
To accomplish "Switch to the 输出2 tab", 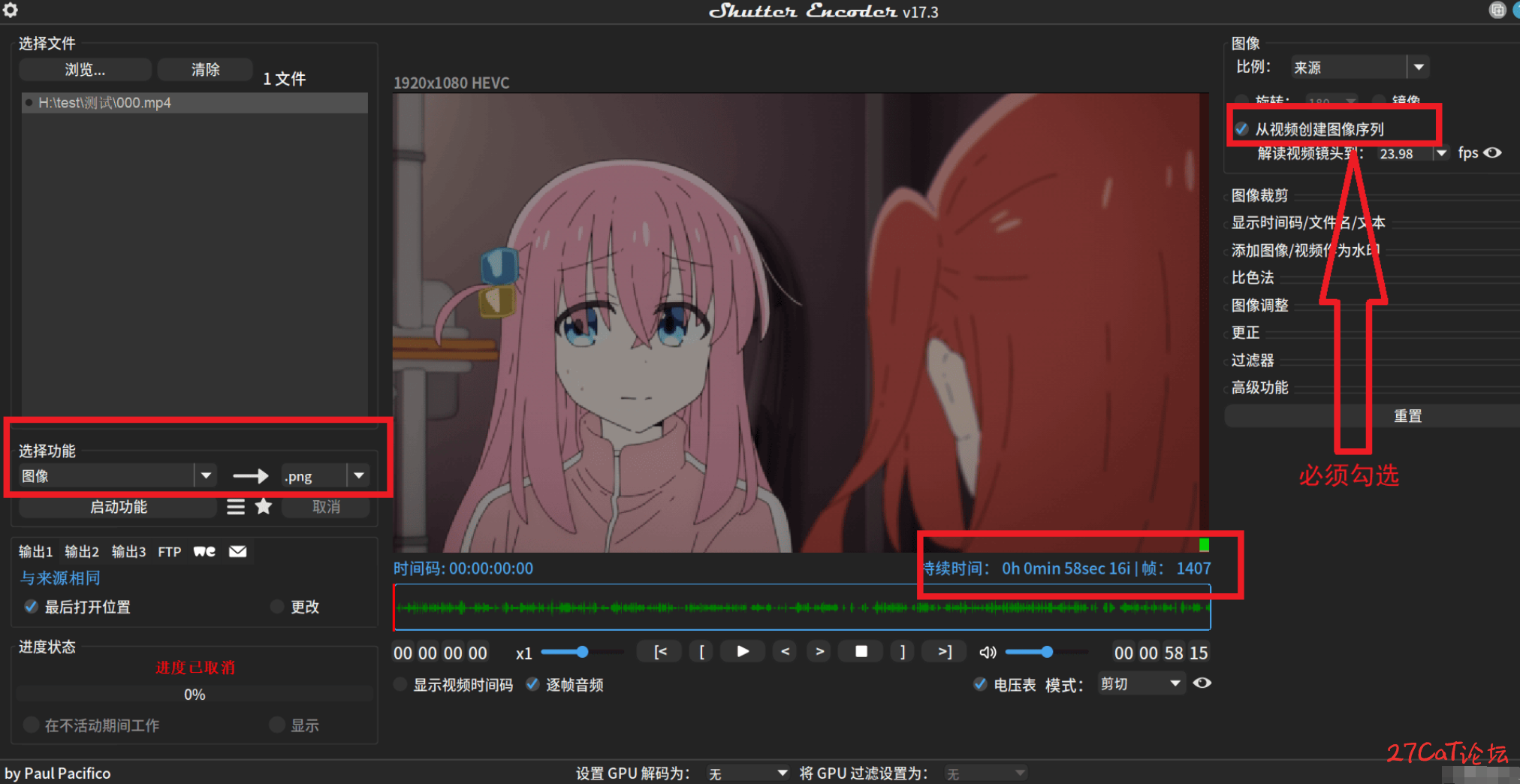I will (82, 551).
